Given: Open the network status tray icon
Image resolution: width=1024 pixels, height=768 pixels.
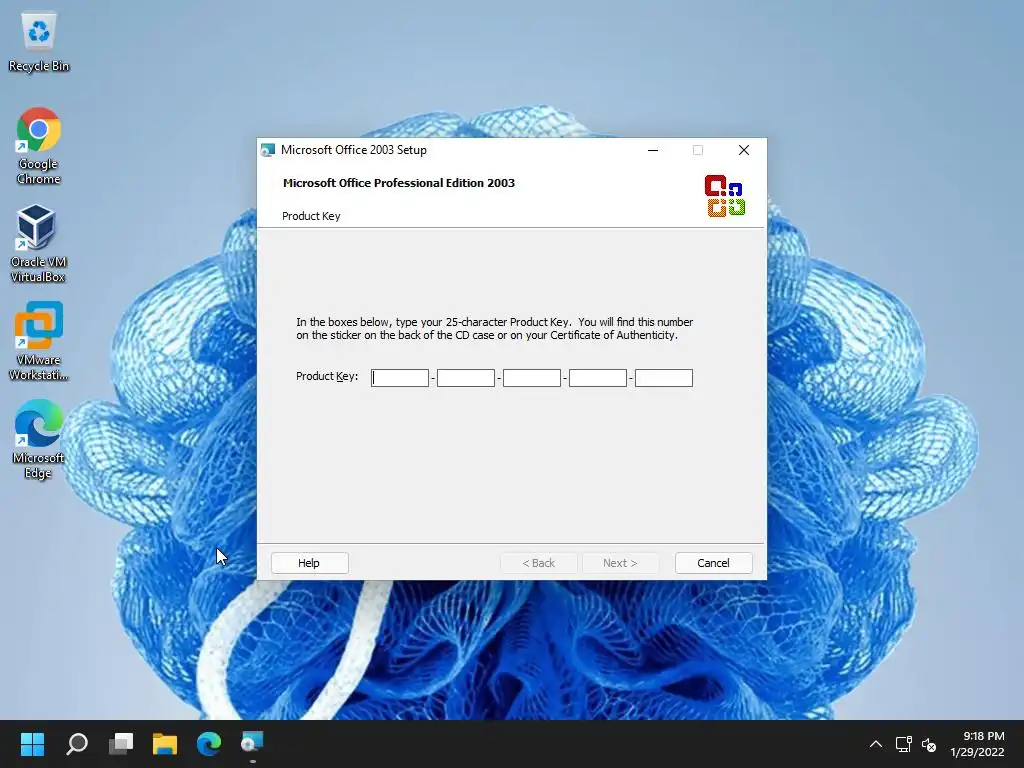Looking at the screenshot, I should [x=903, y=744].
